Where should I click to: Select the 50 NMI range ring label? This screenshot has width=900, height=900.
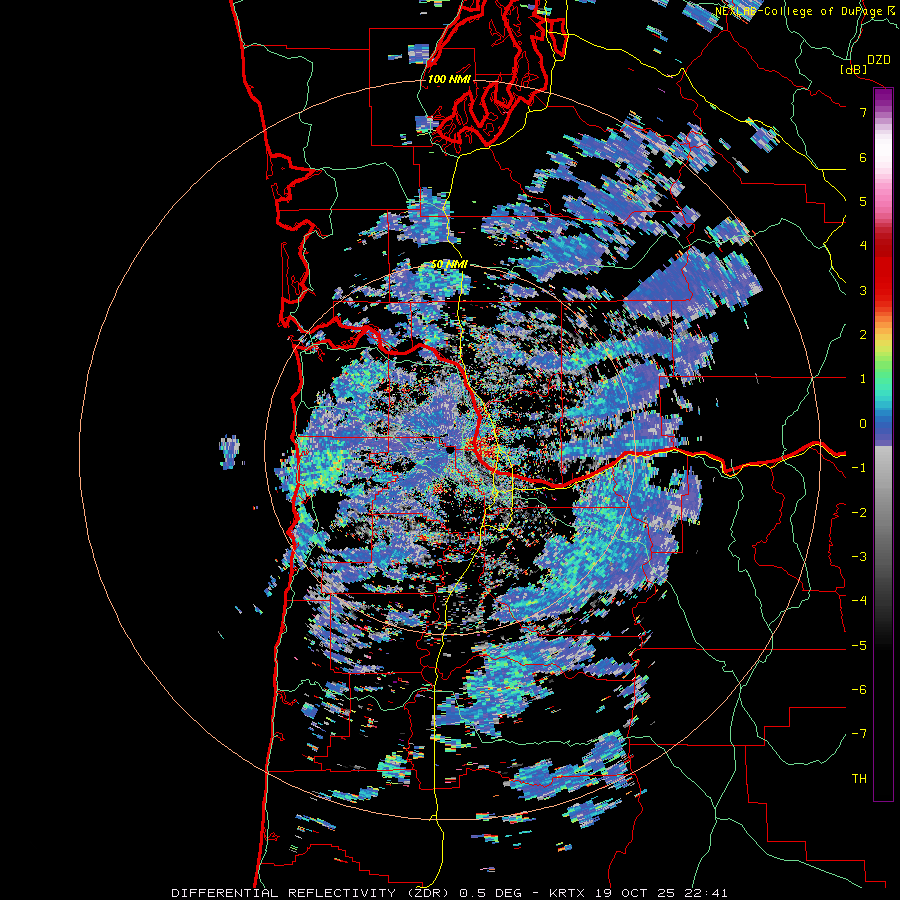coord(449,265)
